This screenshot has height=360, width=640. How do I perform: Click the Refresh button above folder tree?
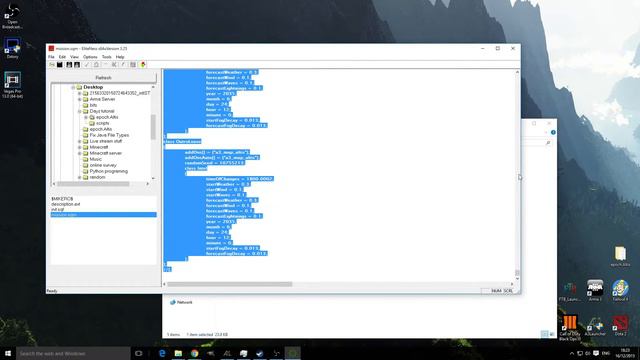coord(103,78)
